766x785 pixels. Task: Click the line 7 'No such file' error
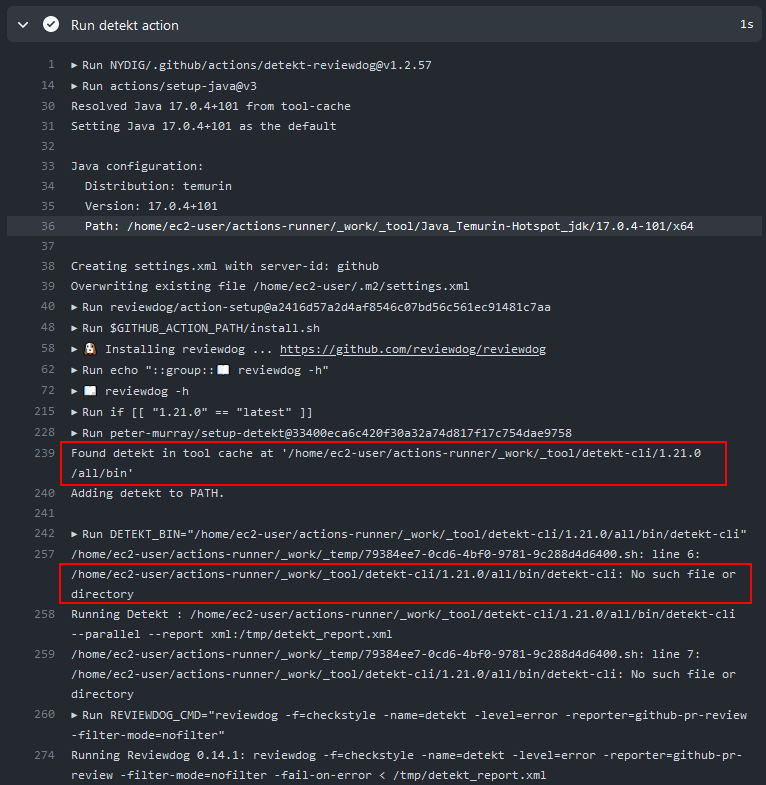tap(403, 674)
